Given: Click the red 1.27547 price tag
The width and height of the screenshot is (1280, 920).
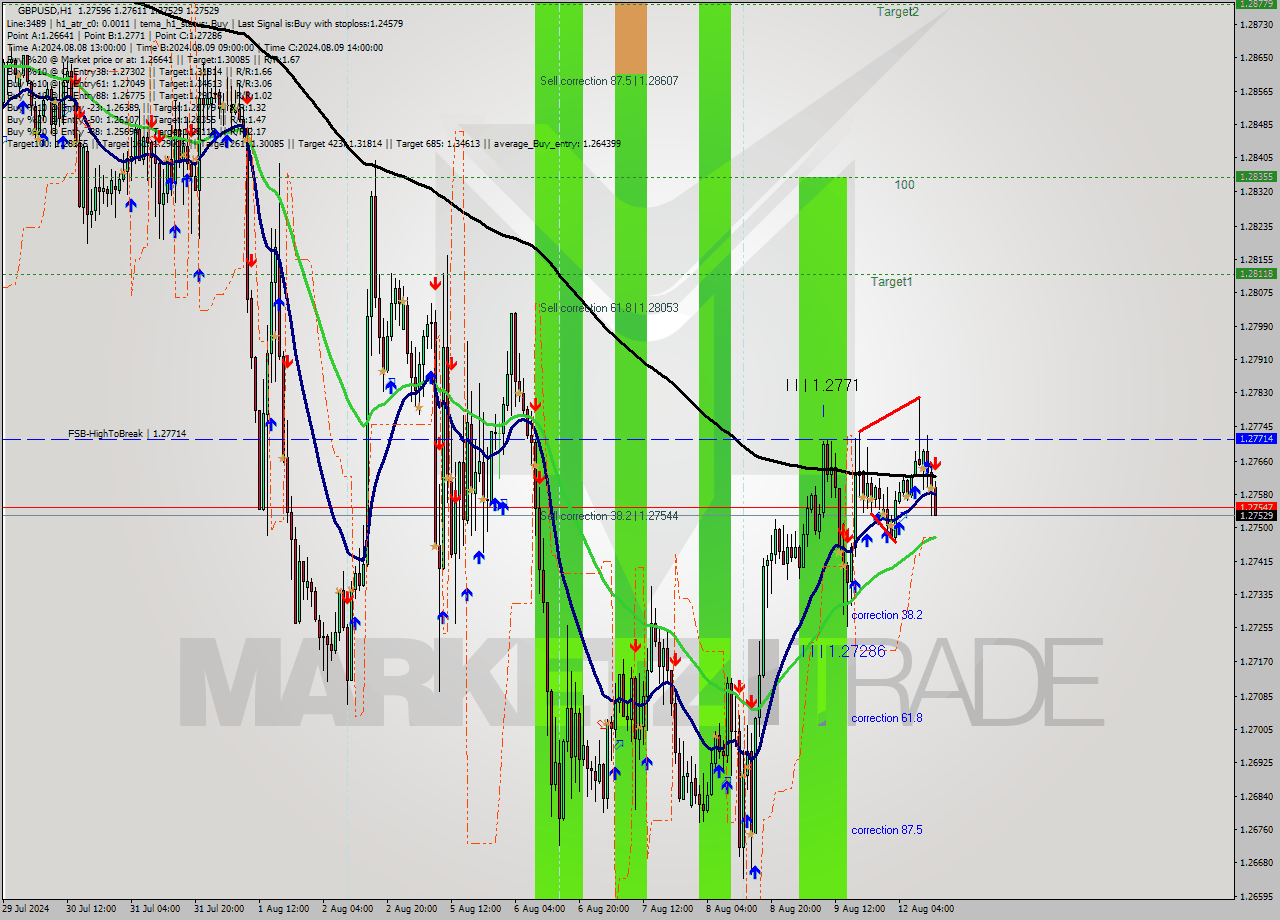Looking at the screenshot, I should point(1256,507).
